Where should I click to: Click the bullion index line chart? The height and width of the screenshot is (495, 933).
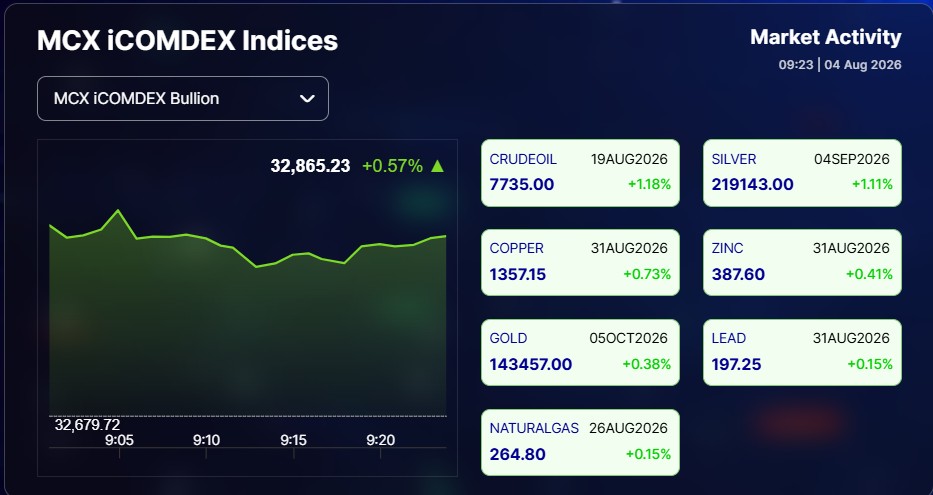pos(248,312)
